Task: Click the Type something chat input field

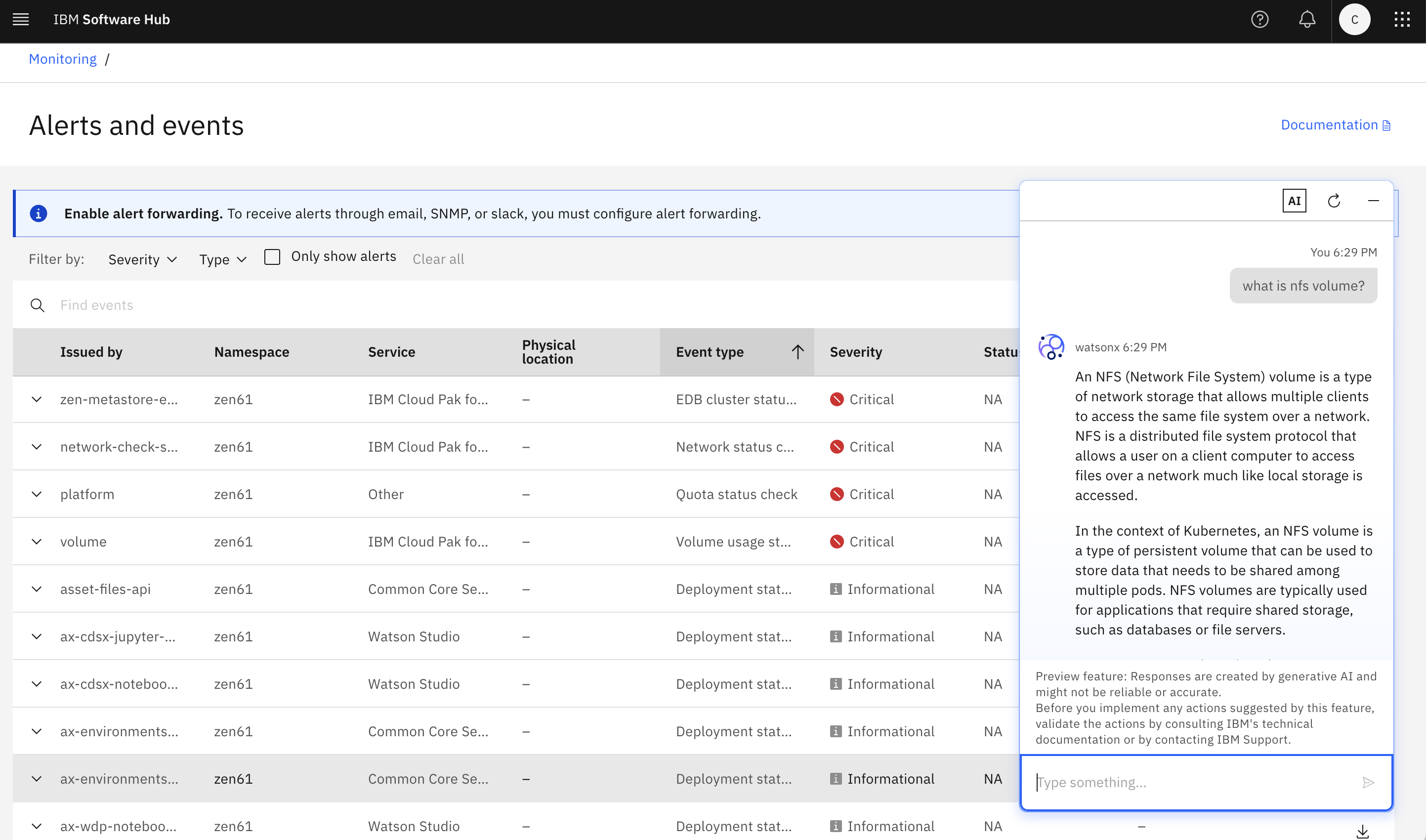Action: [1188, 782]
